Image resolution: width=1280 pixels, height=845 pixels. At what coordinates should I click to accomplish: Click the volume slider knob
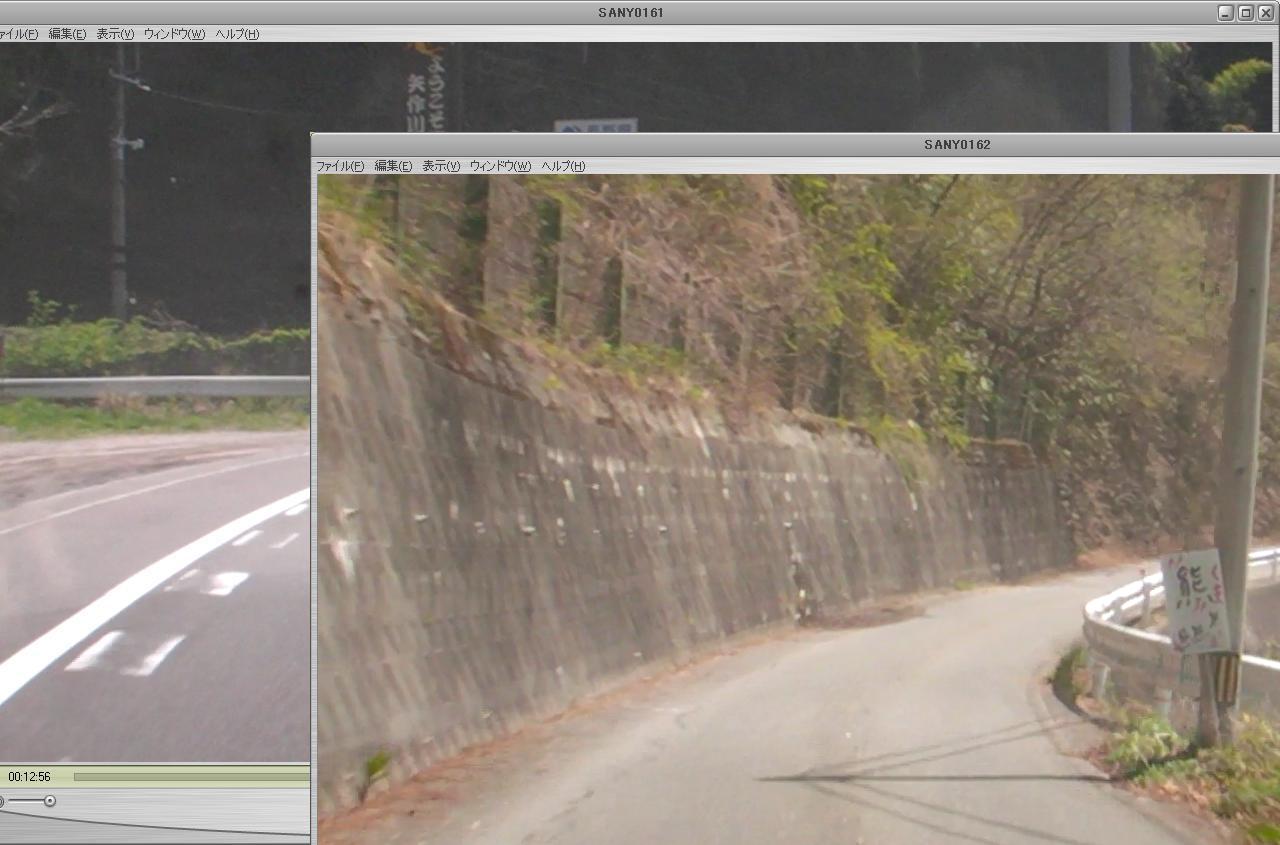tap(49, 801)
